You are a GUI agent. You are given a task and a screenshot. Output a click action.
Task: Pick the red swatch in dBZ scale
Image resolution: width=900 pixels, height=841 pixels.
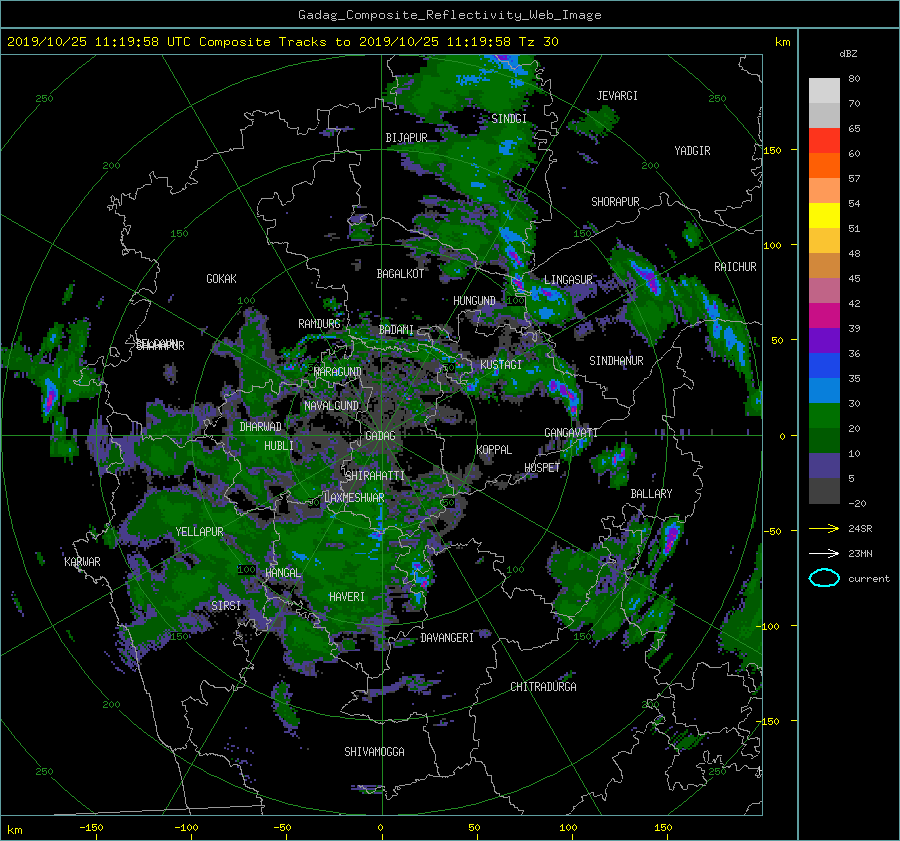pos(824,140)
